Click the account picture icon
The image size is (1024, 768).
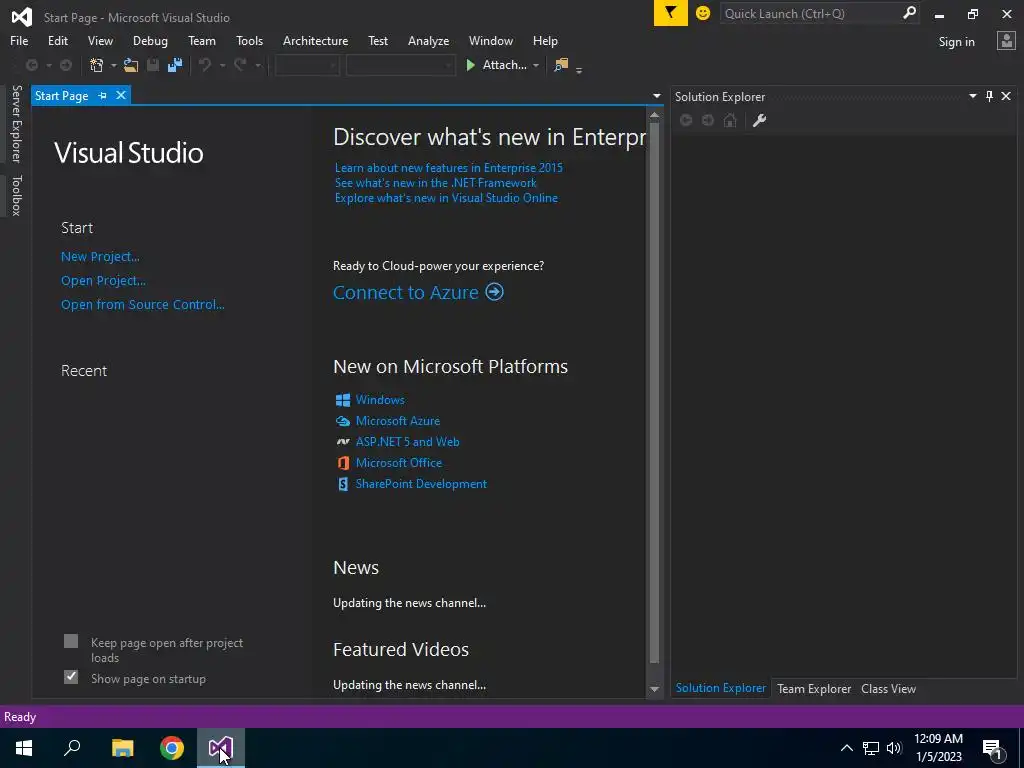click(1006, 41)
